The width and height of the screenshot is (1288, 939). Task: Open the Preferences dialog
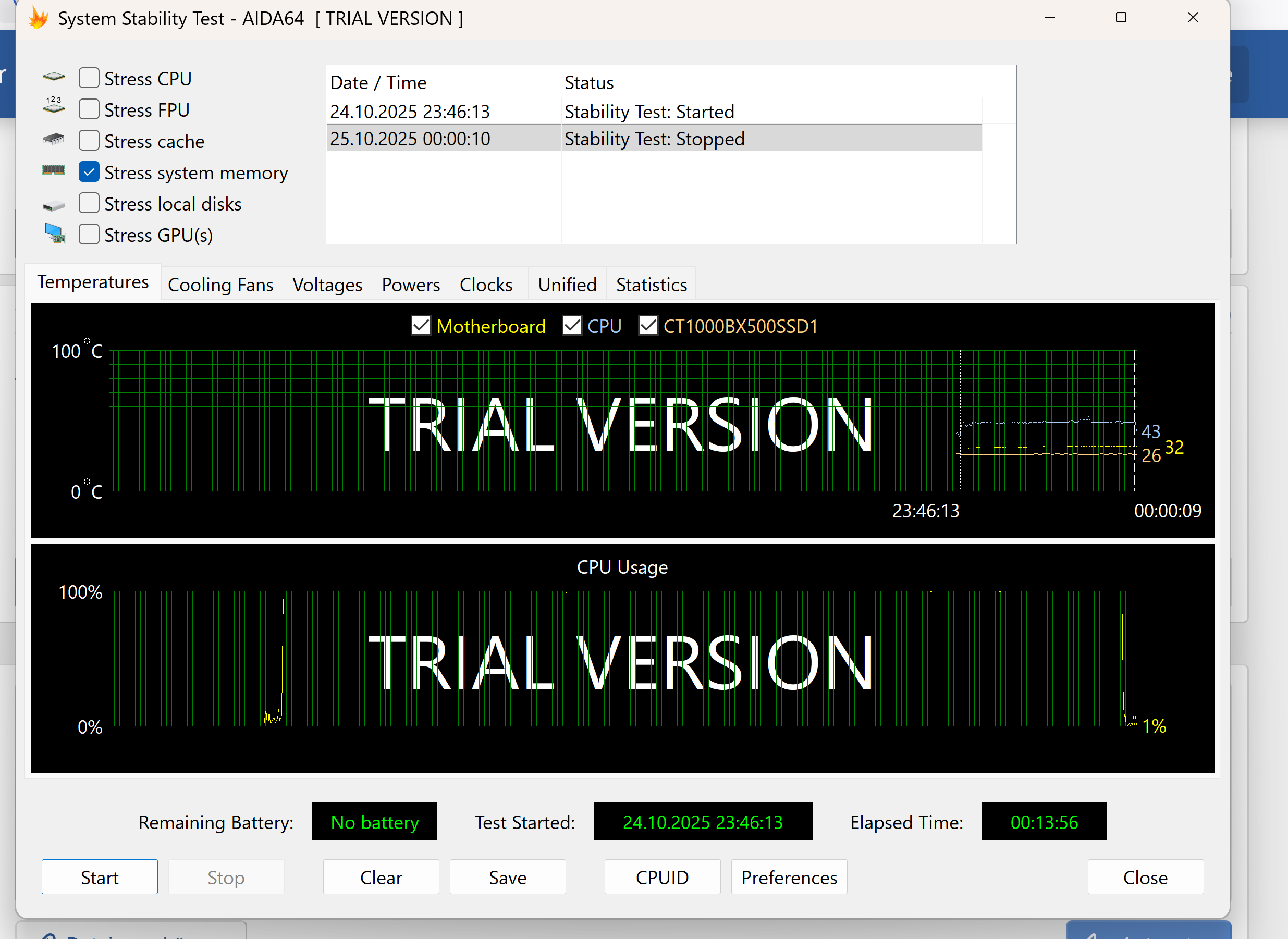[x=789, y=877]
